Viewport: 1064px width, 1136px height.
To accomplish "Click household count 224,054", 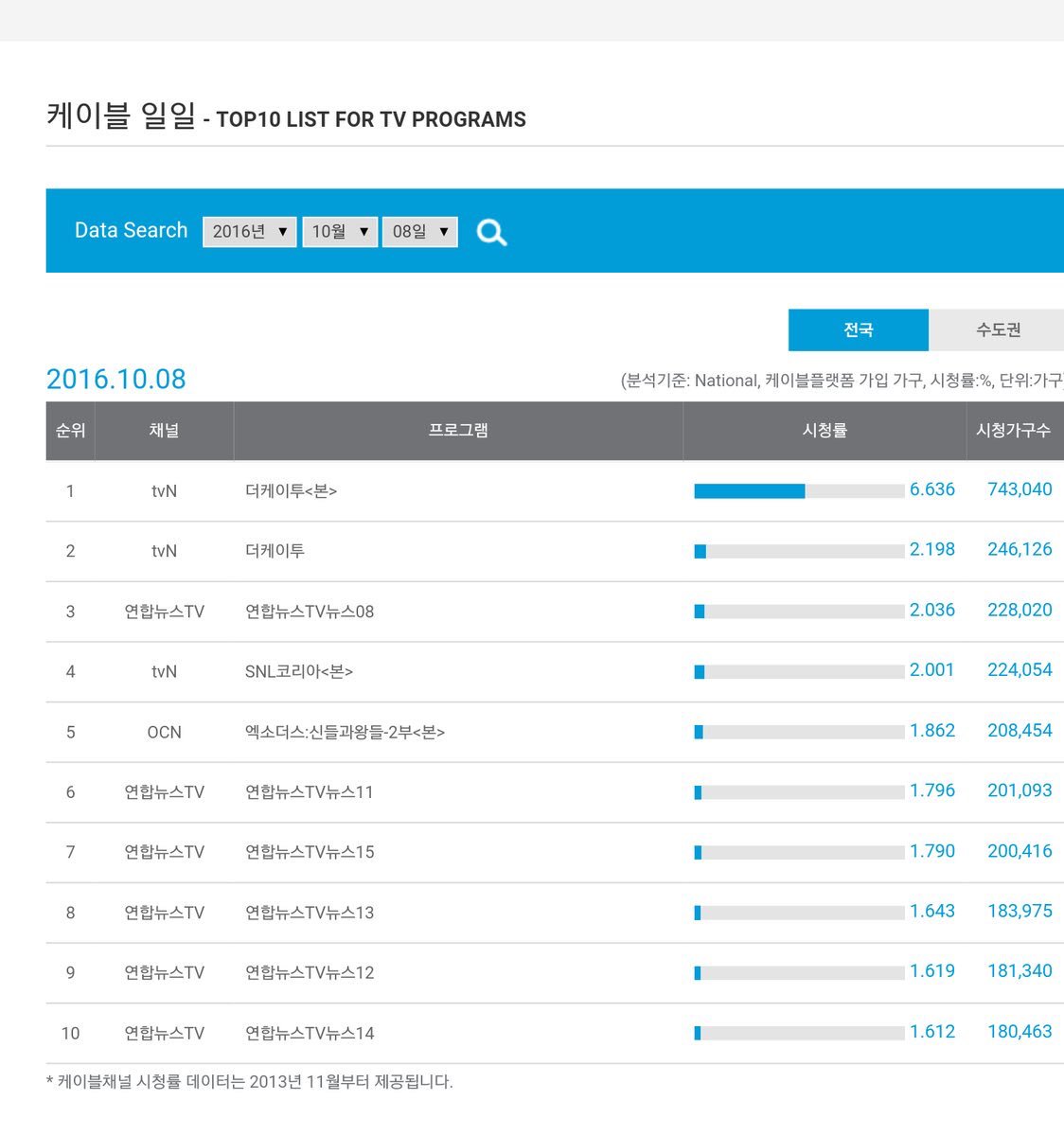I will (1020, 669).
